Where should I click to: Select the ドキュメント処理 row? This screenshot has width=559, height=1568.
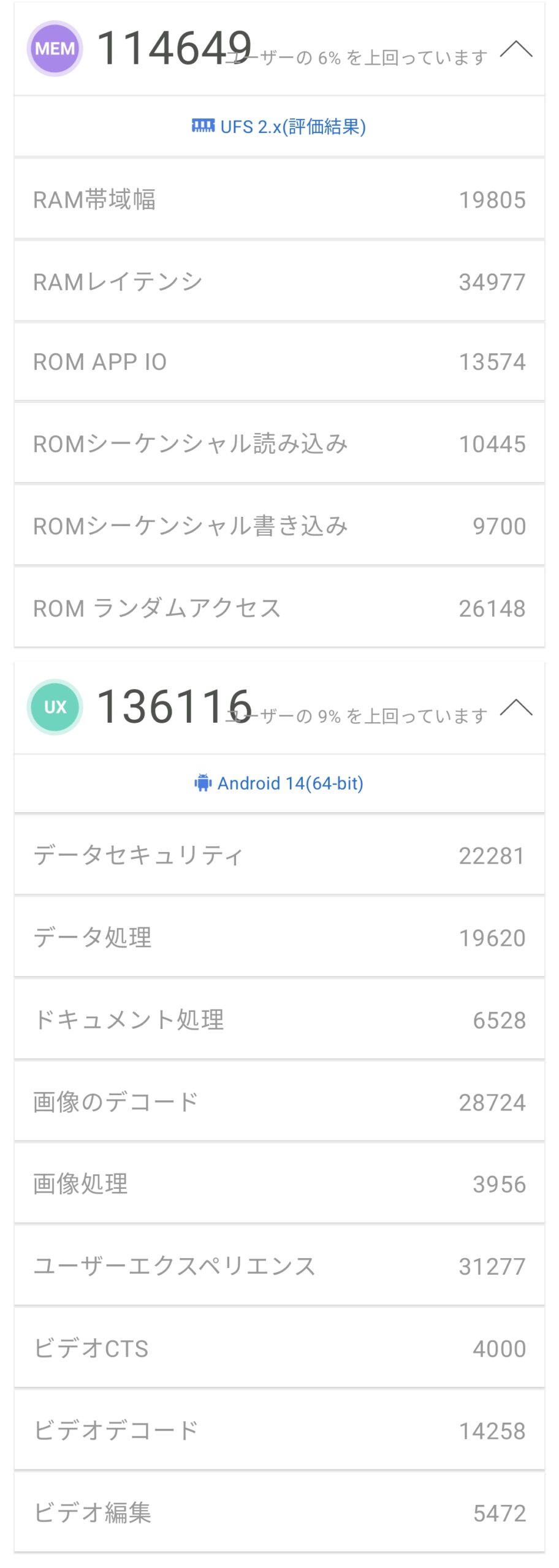click(279, 1019)
